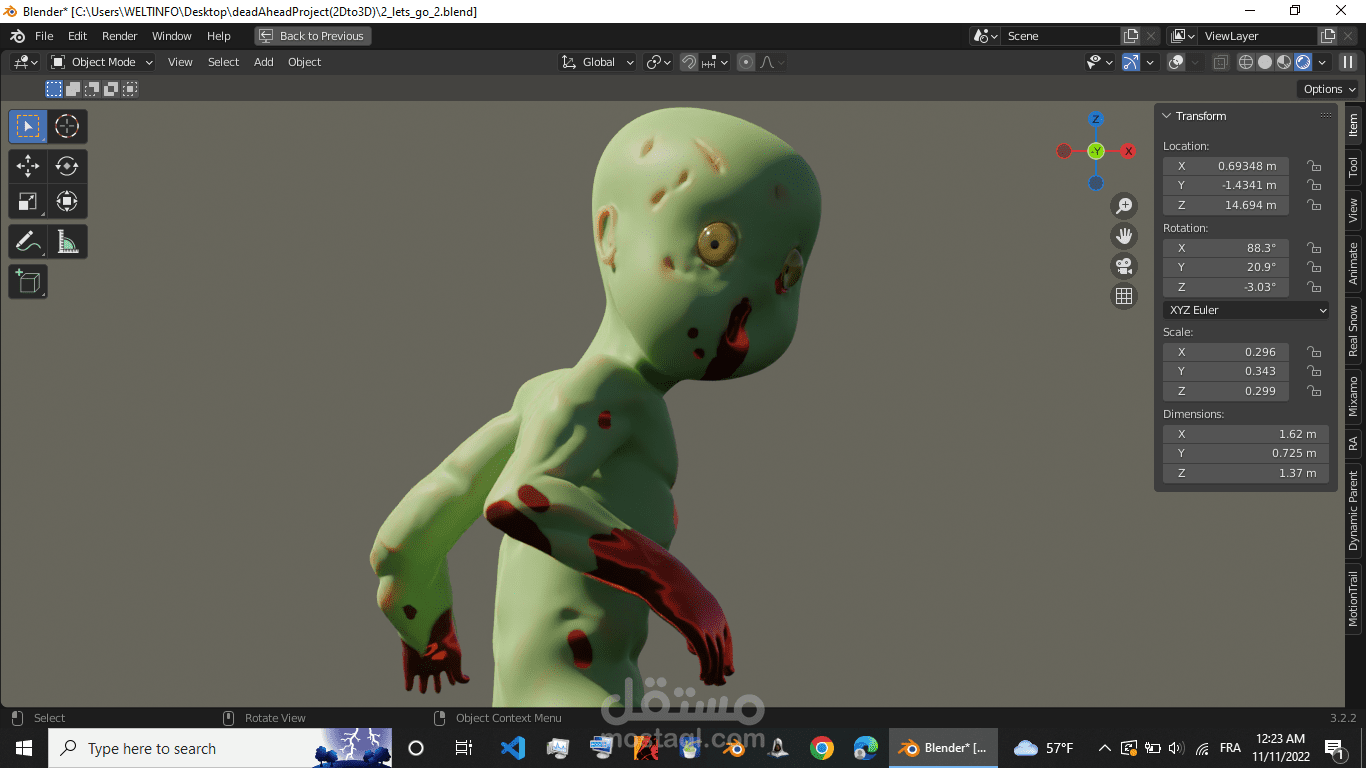The image size is (1366, 768).
Task: Open the File menu
Action: tap(44, 36)
